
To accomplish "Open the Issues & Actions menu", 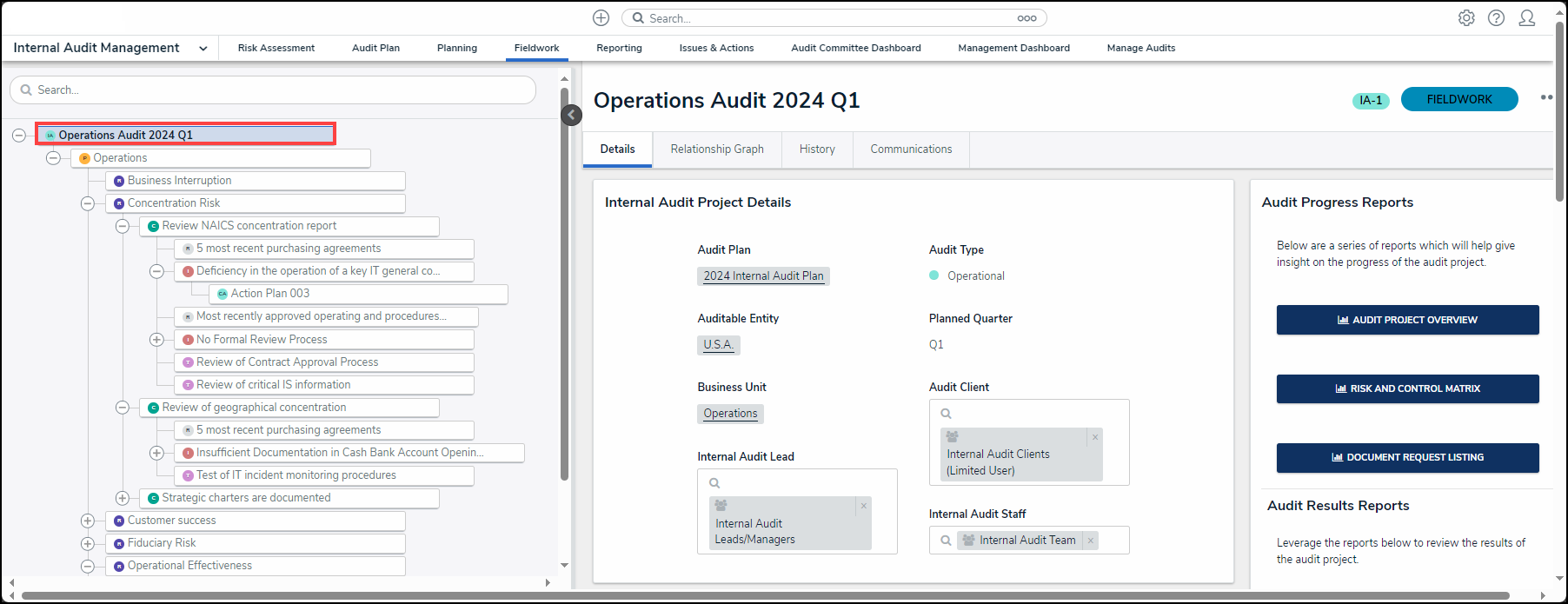I will [x=716, y=49].
